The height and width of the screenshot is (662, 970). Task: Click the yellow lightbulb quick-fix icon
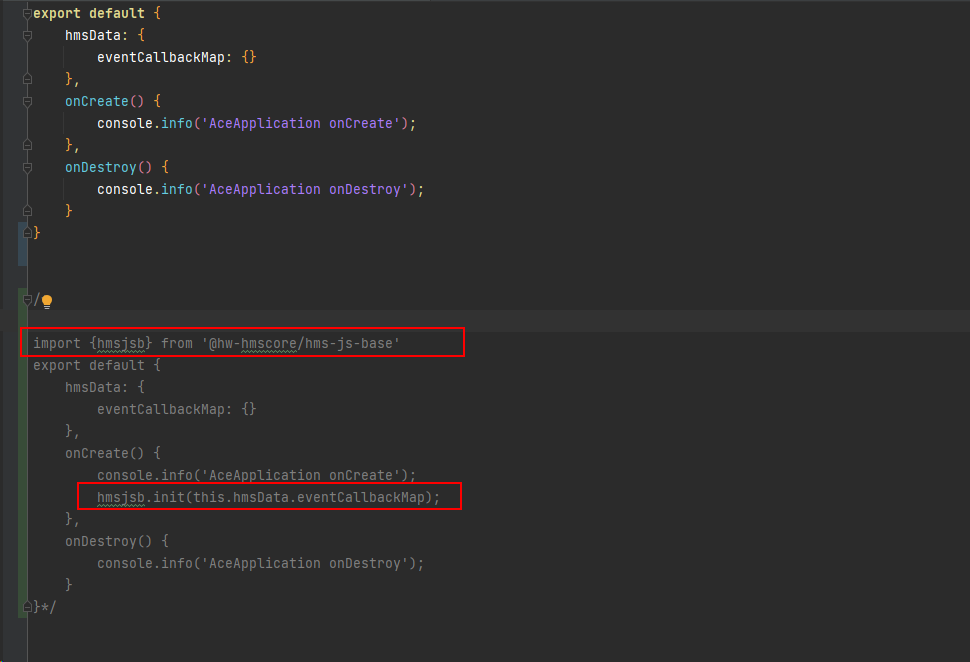(47, 301)
